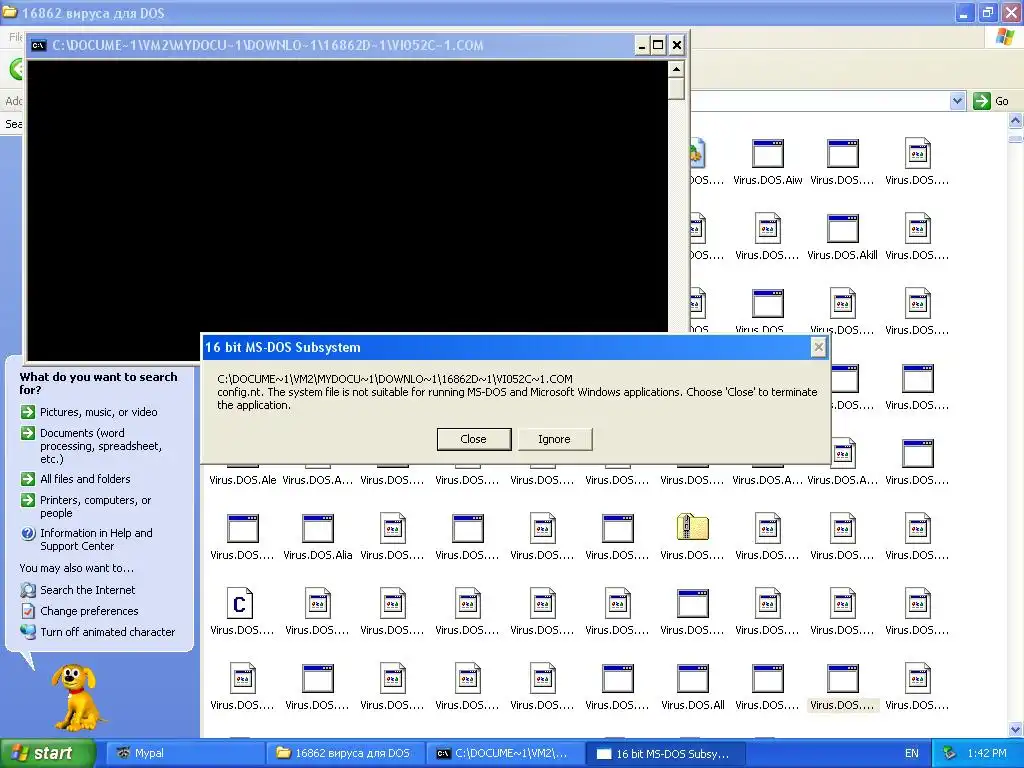1024x768 pixels.
Task: Minimize the 16862 вируса для DOS Explorer window
Action: pos(965,12)
